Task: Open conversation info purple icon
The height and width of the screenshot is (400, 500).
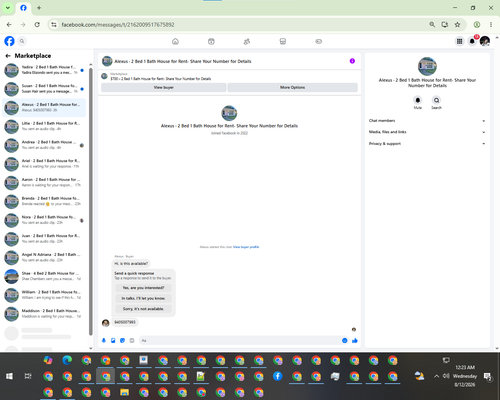Action: (352, 61)
